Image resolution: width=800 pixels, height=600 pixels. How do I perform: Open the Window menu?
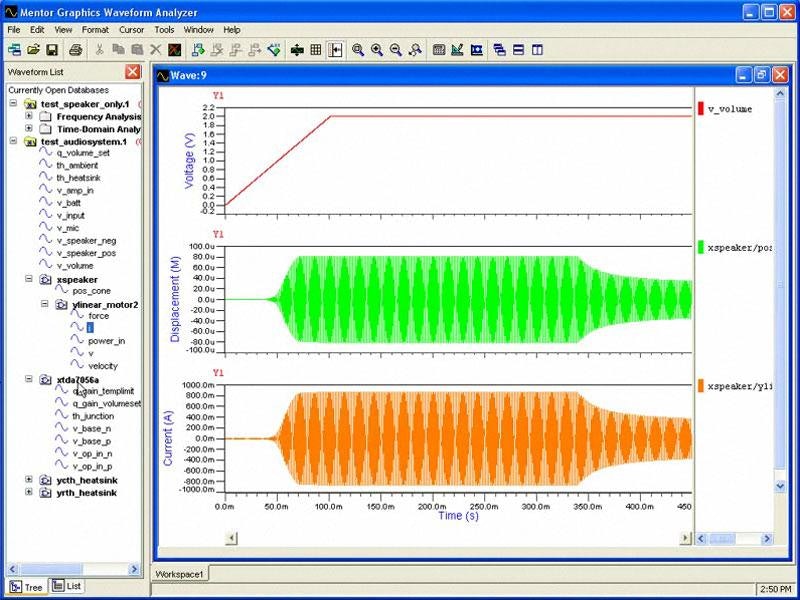198,30
